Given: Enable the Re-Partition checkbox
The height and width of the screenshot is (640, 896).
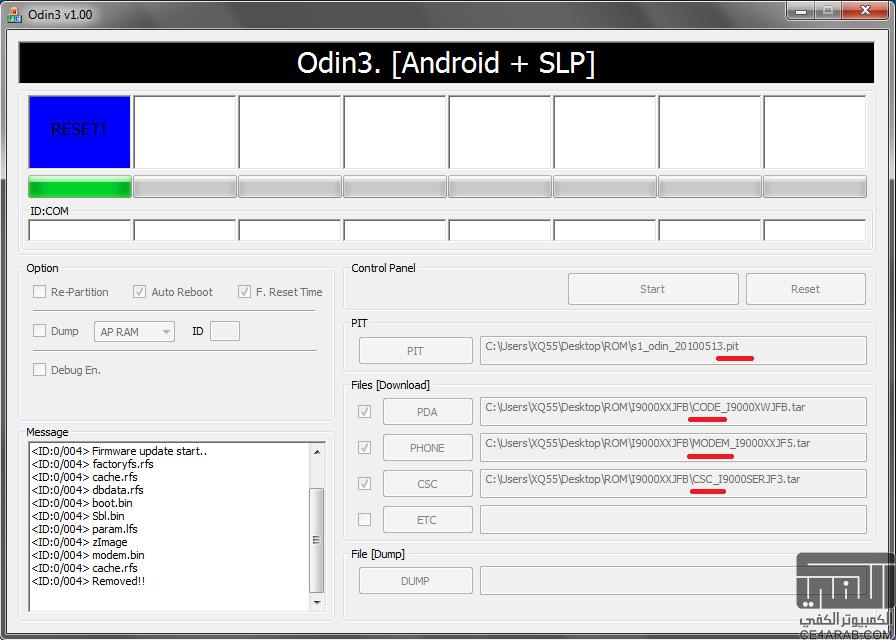Looking at the screenshot, I should [39, 291].
